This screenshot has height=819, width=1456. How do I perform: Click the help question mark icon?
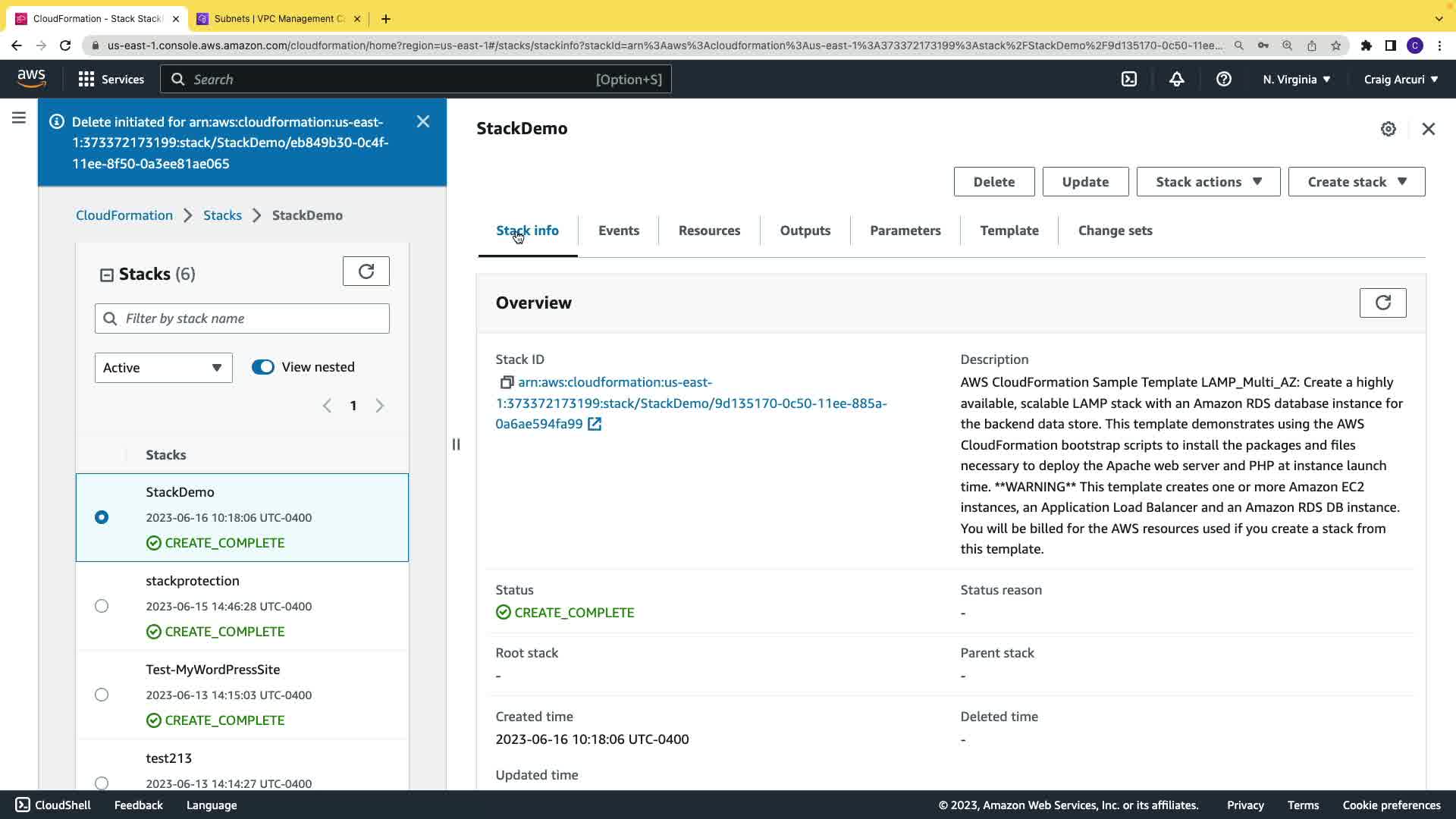click(1223, 79)
